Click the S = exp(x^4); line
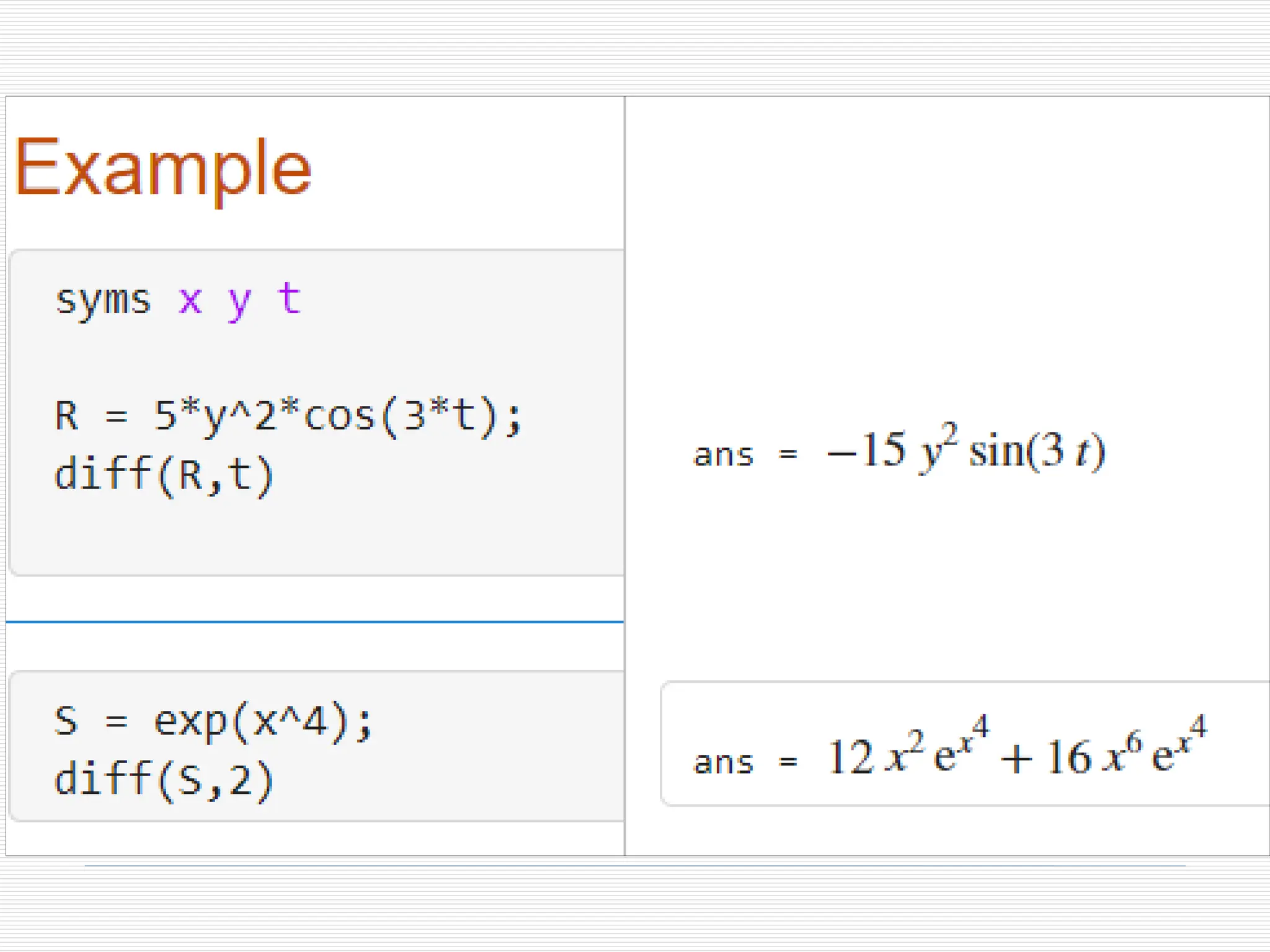The image size is (1270, 952). click(213, 723)
